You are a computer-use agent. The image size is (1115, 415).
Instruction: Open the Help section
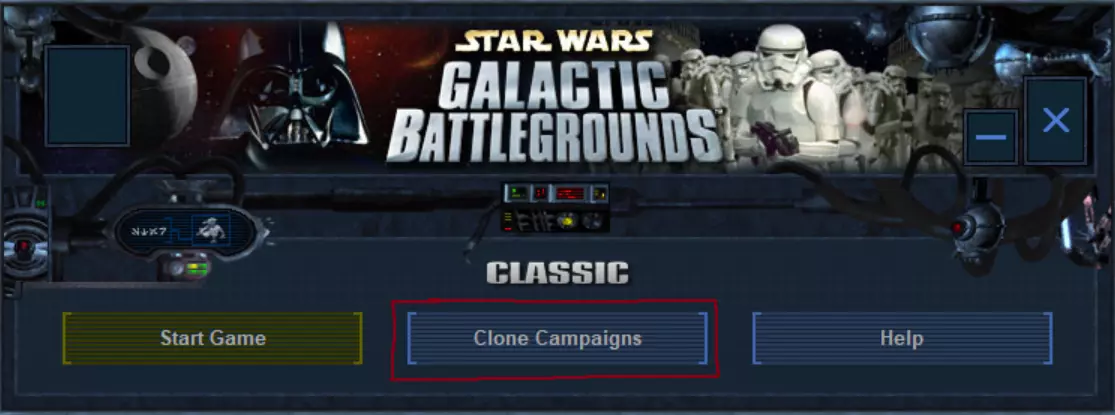[902, 338]
